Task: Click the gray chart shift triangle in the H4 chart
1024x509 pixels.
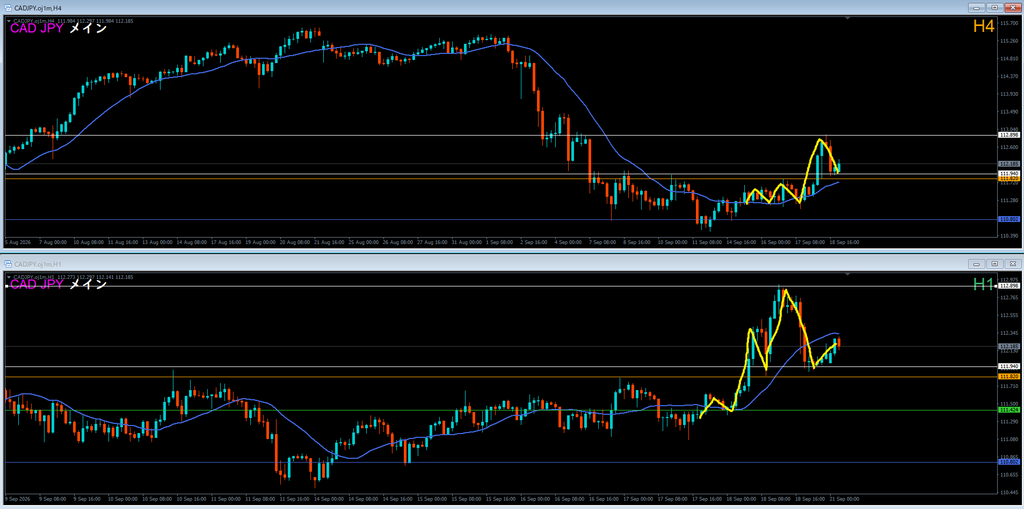Action: point(848,20)
